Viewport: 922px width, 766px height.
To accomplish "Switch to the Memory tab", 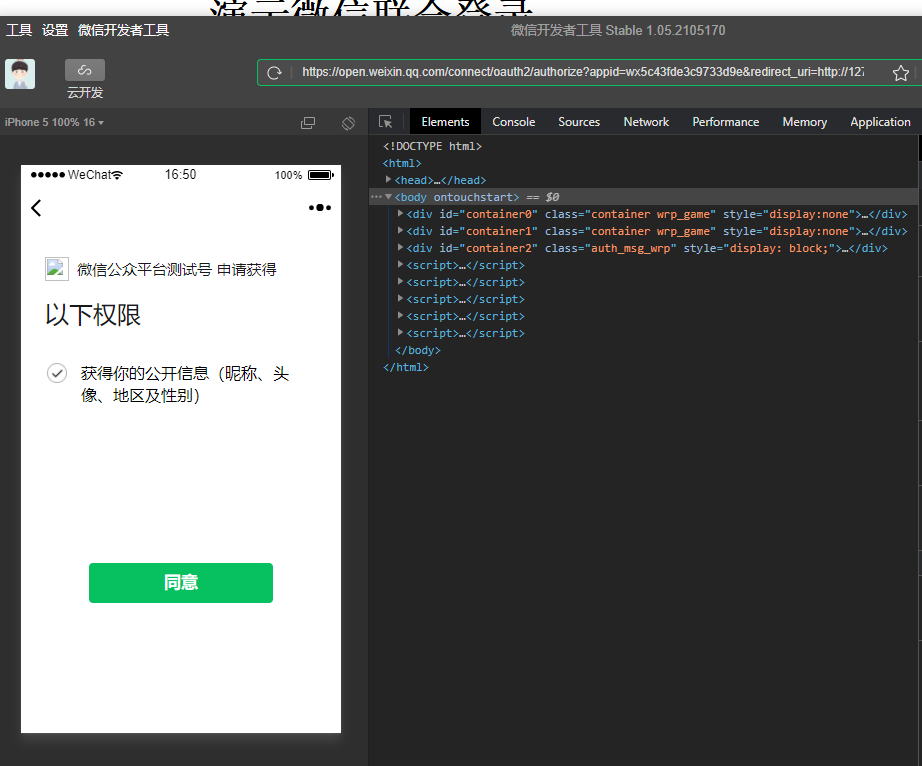I will 804,122.
